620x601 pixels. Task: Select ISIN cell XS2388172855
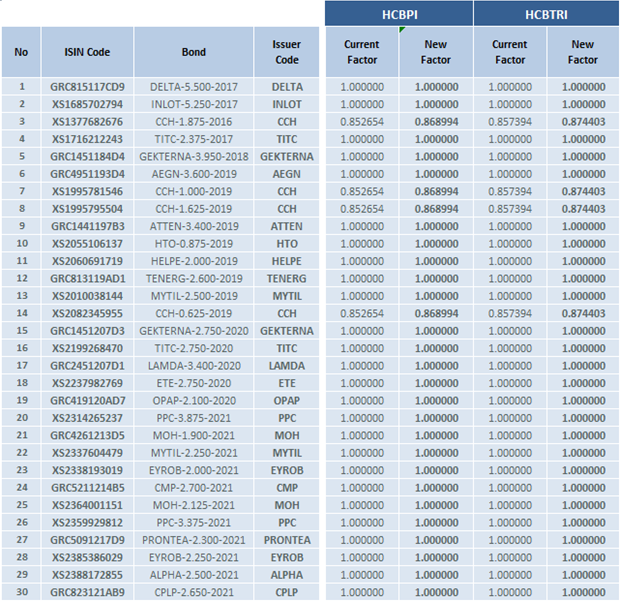point(87,575)
